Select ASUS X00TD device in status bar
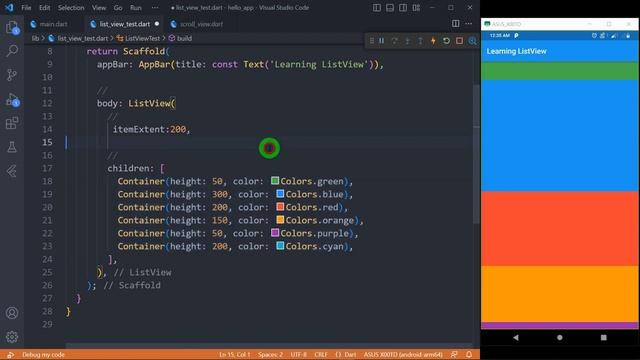This screenshot has width=640, height=360. point(403,355)
